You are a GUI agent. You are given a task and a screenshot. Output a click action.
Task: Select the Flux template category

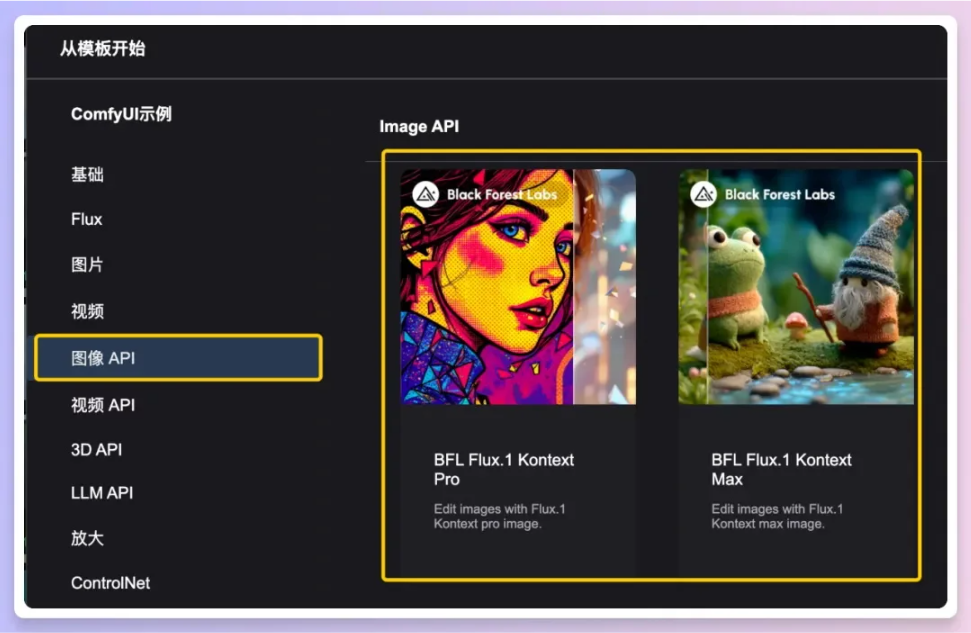[87, 219]
